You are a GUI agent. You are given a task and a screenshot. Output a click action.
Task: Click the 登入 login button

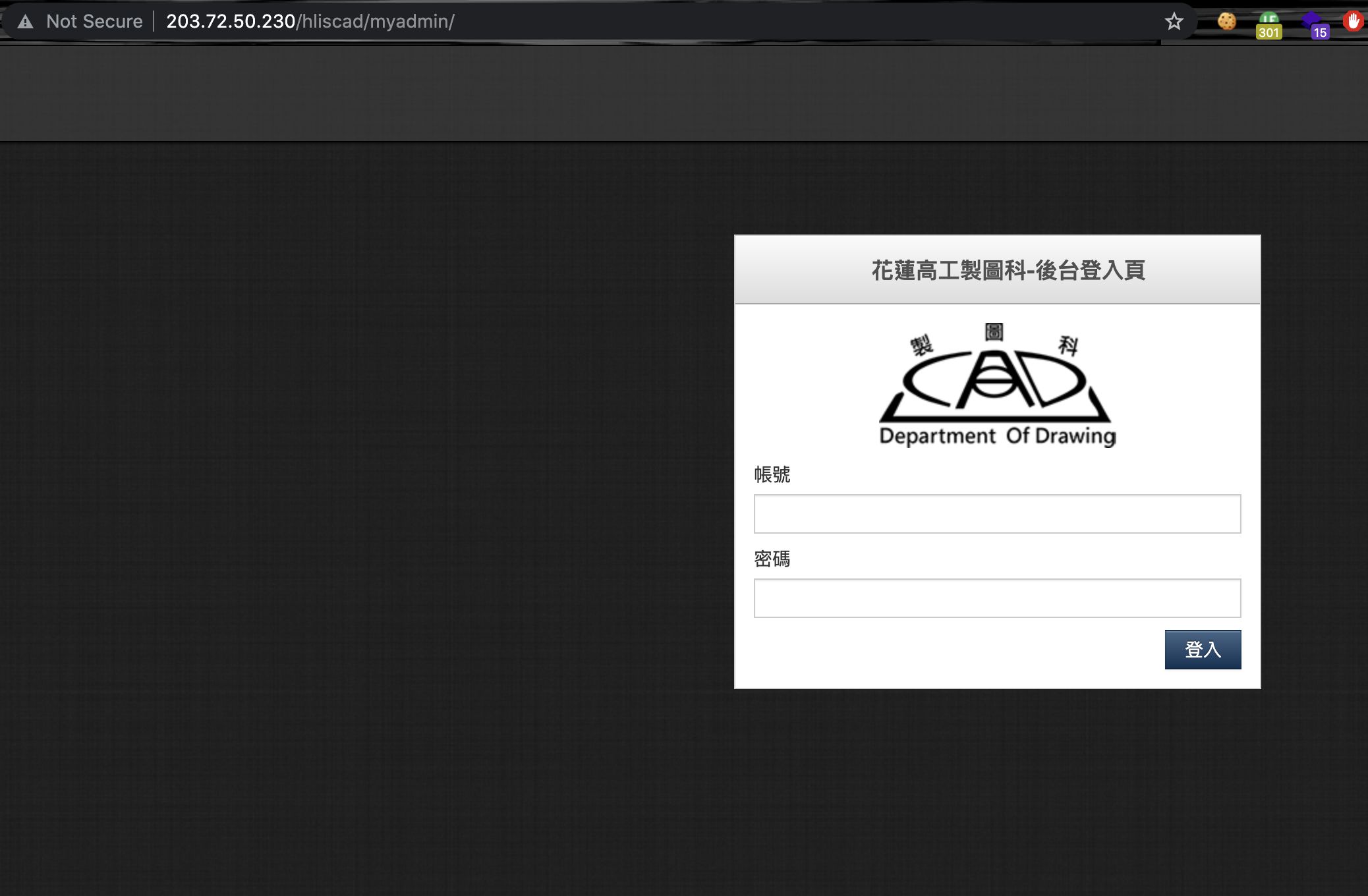[1203, 650]
